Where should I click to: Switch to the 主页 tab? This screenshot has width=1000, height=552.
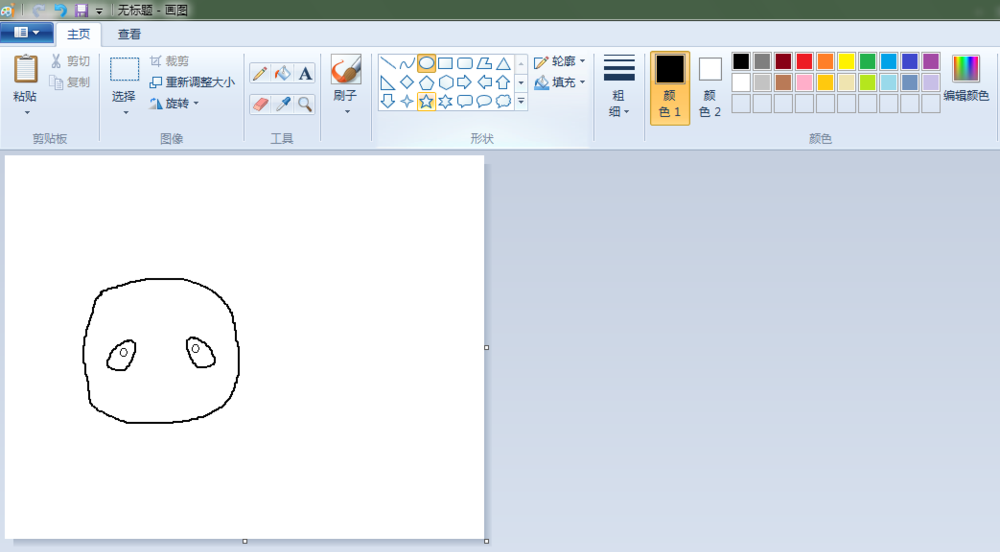[78, 34]
